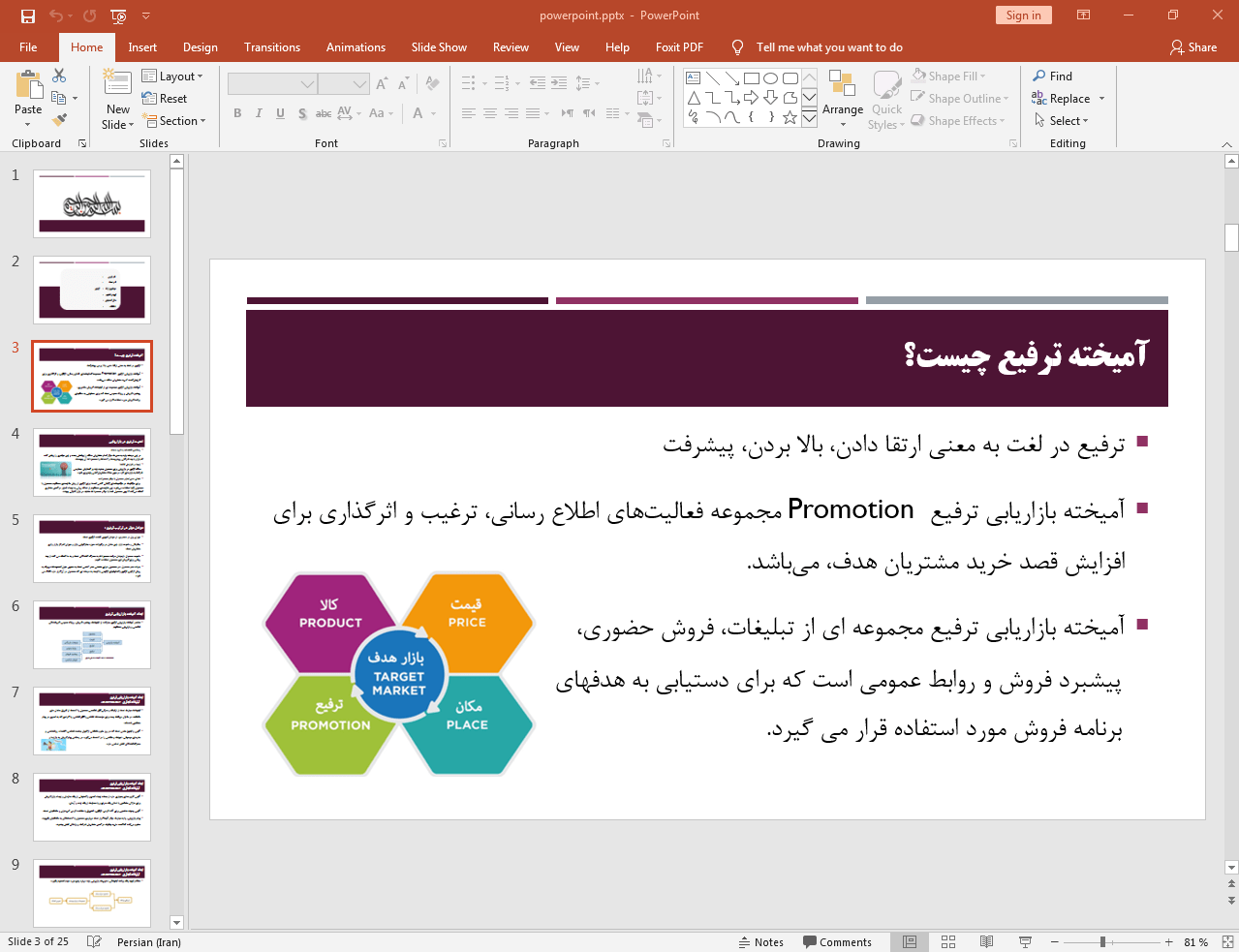
Task: Toggle Strikethrough formatting
Action: pyautogui.click(x=324, y=113)
